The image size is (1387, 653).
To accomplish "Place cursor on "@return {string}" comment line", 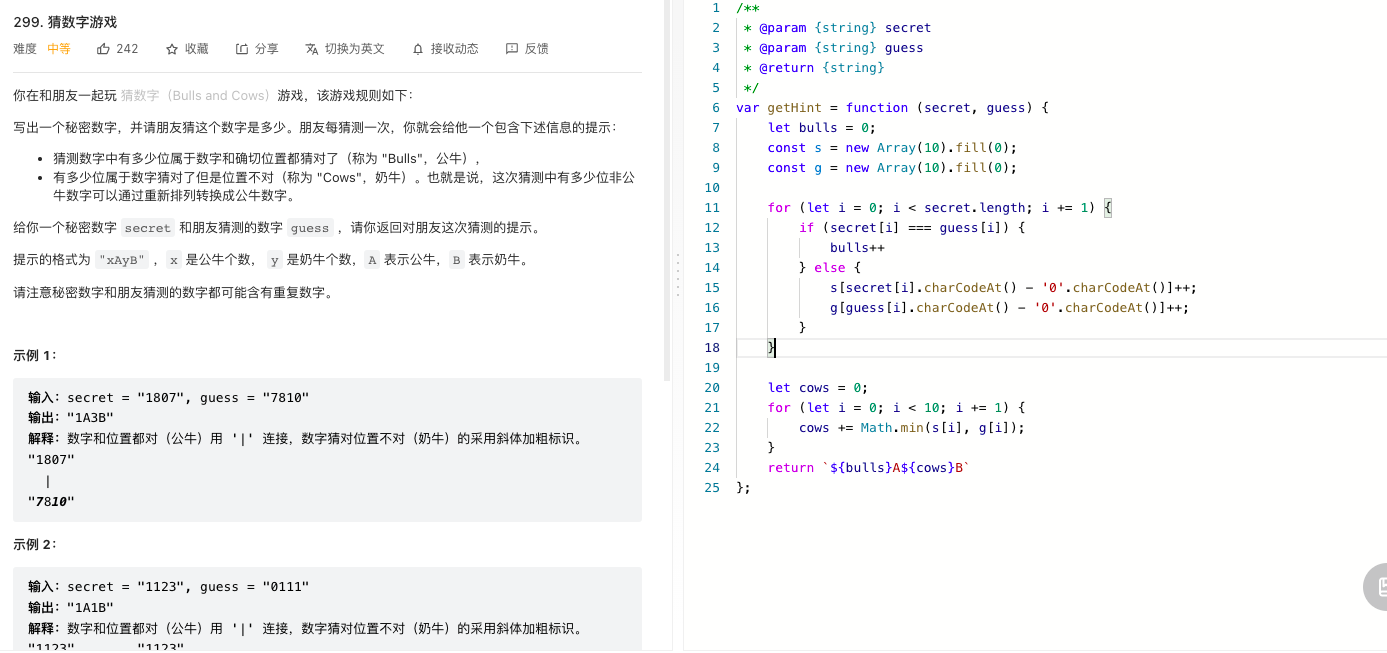I will click(814, 68).
